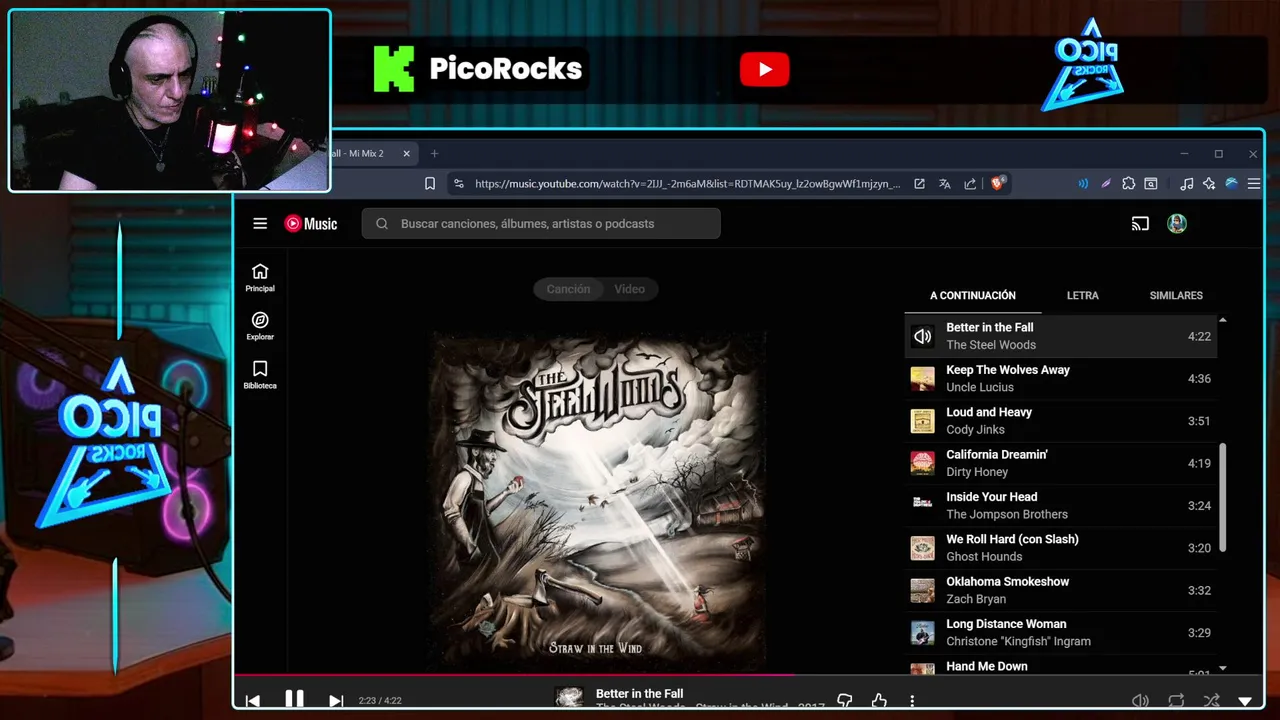Viewport: 1280px width, 720px height.
Task: Click the Ghost Hounds song thumbnail
Action: pyautogui.click(x=922, y=548)
